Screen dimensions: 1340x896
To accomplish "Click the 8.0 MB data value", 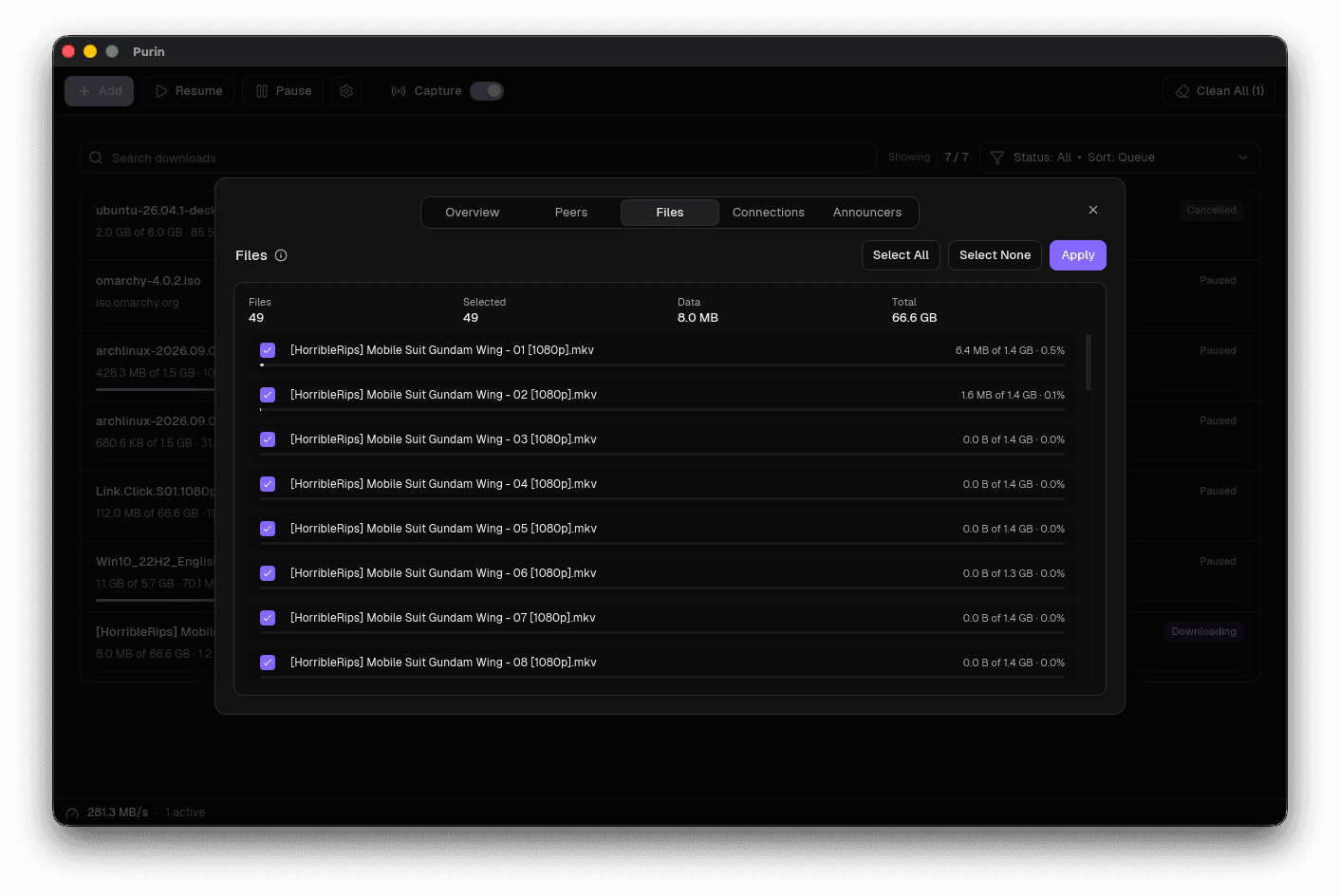I will tap(698, 318).
